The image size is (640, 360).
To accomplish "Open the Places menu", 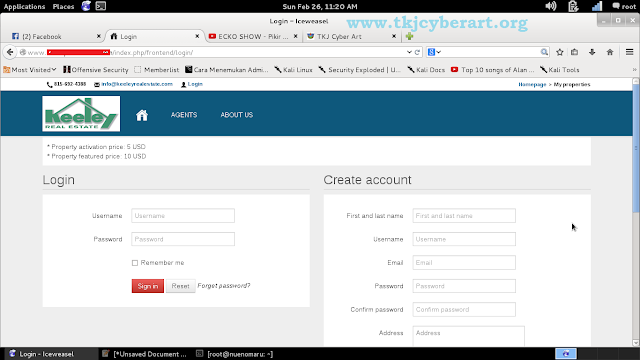I will click(x=63, y=7).
